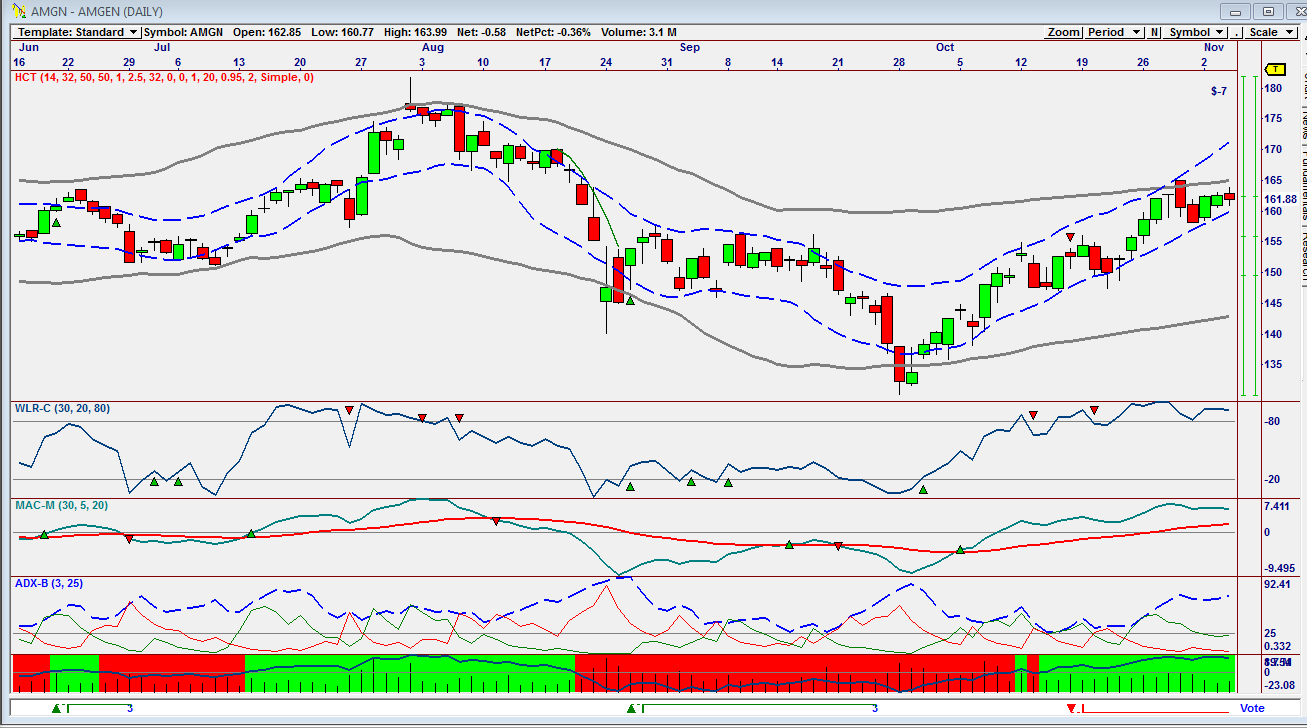The image size is (1307, 728).
Task: Open the Template: Standard dropdown
Action: pyautogui.click(x=77, y=32)
